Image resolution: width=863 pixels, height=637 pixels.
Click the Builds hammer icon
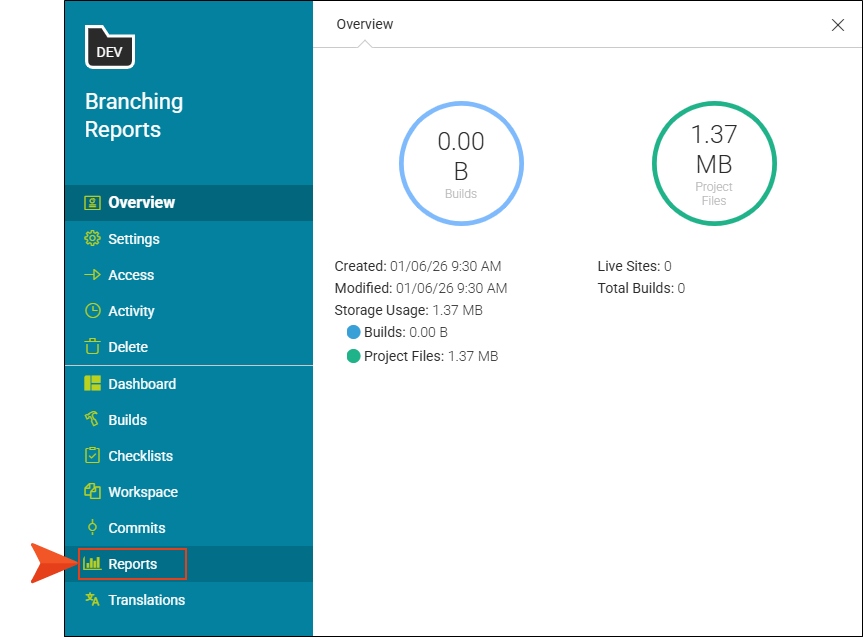93,420
